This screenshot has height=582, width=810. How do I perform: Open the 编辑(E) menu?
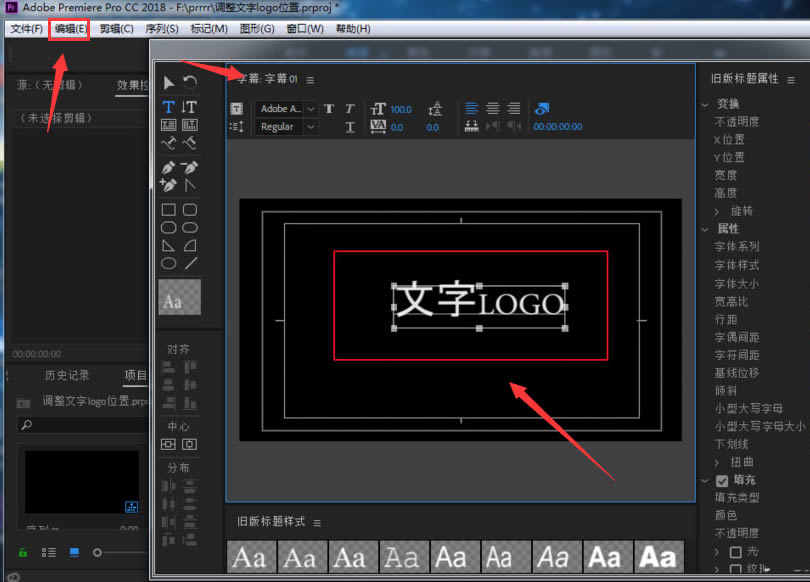pos(70,28)
